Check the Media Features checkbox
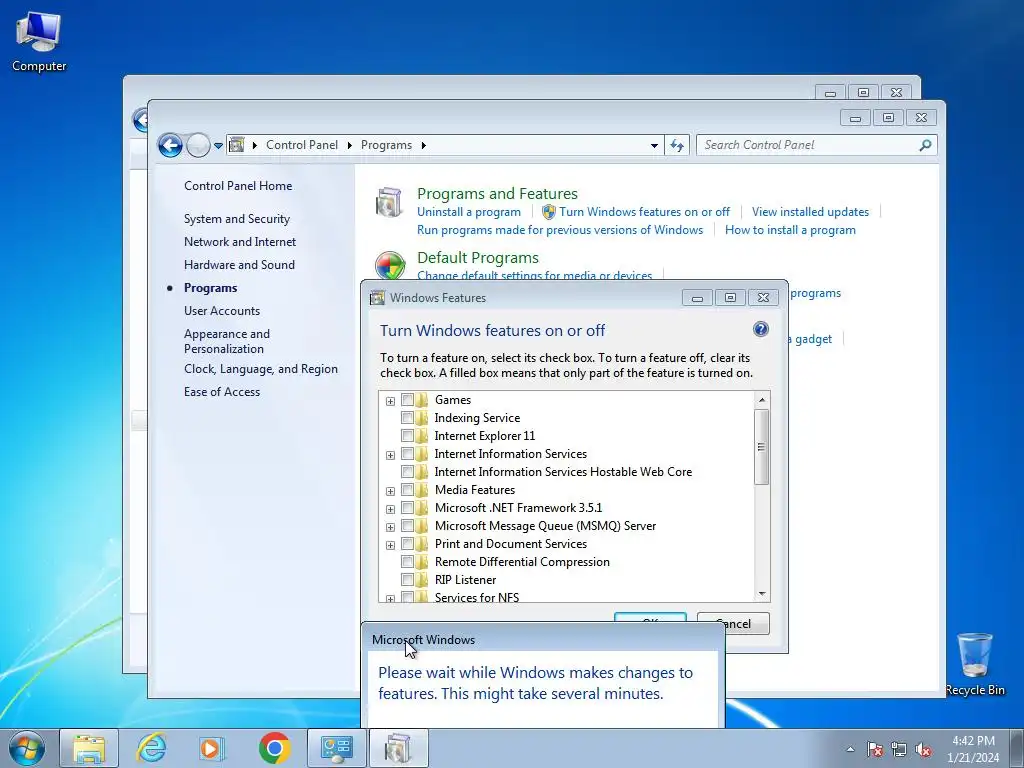 [407, 490]
